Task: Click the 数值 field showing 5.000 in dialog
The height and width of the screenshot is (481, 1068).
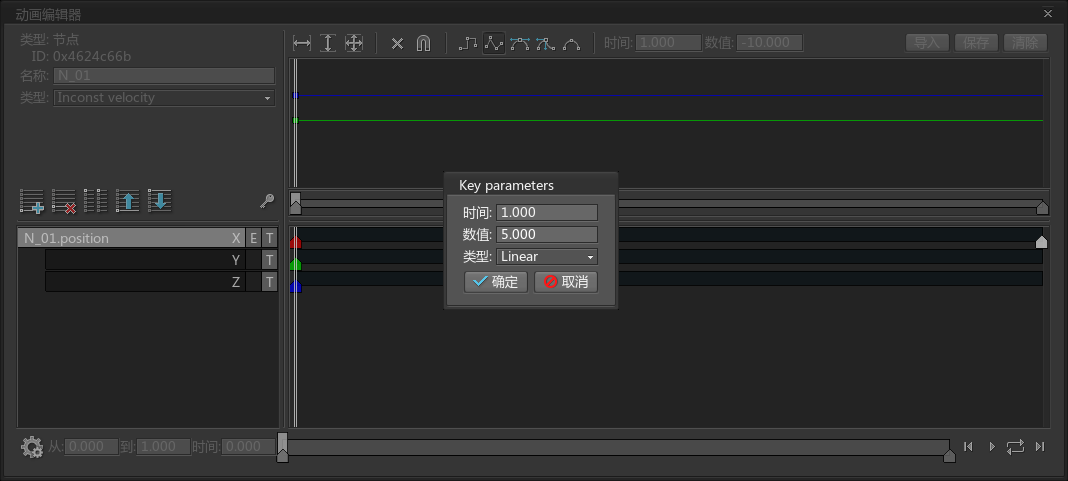Action: pyautogui.click(x=547, y=234)
